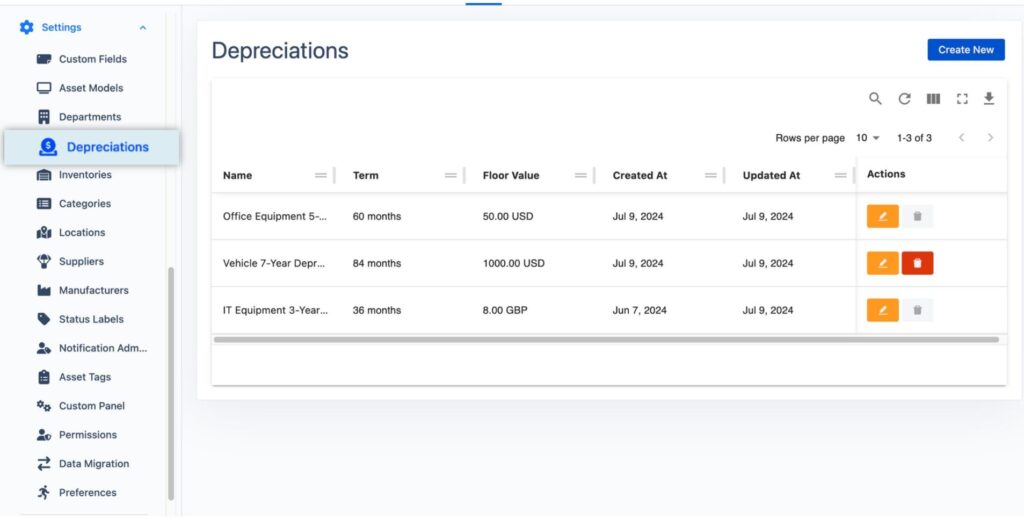Open Data Migration from the sidebar
The width and height of the screenshot is (1024, 519).
coord(93,464)
